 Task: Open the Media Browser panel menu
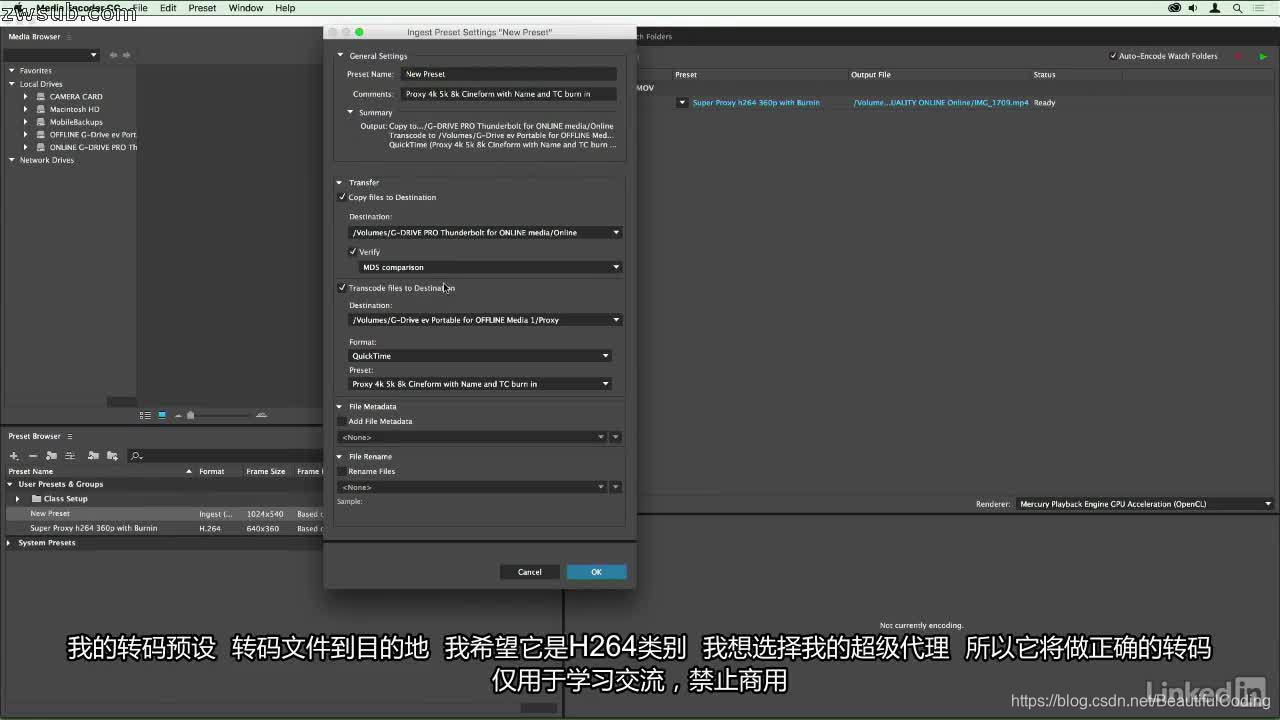point(68,37)
